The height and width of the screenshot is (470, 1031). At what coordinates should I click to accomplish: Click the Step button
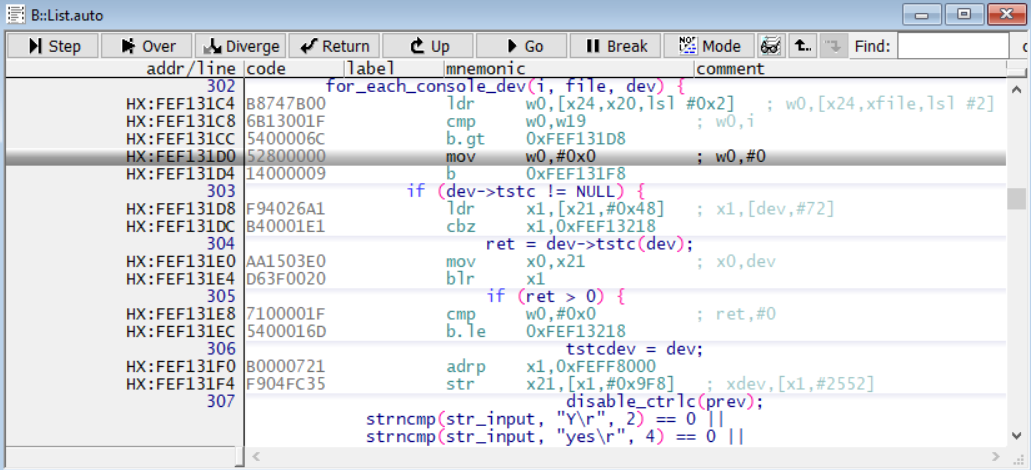pos(53,46)
